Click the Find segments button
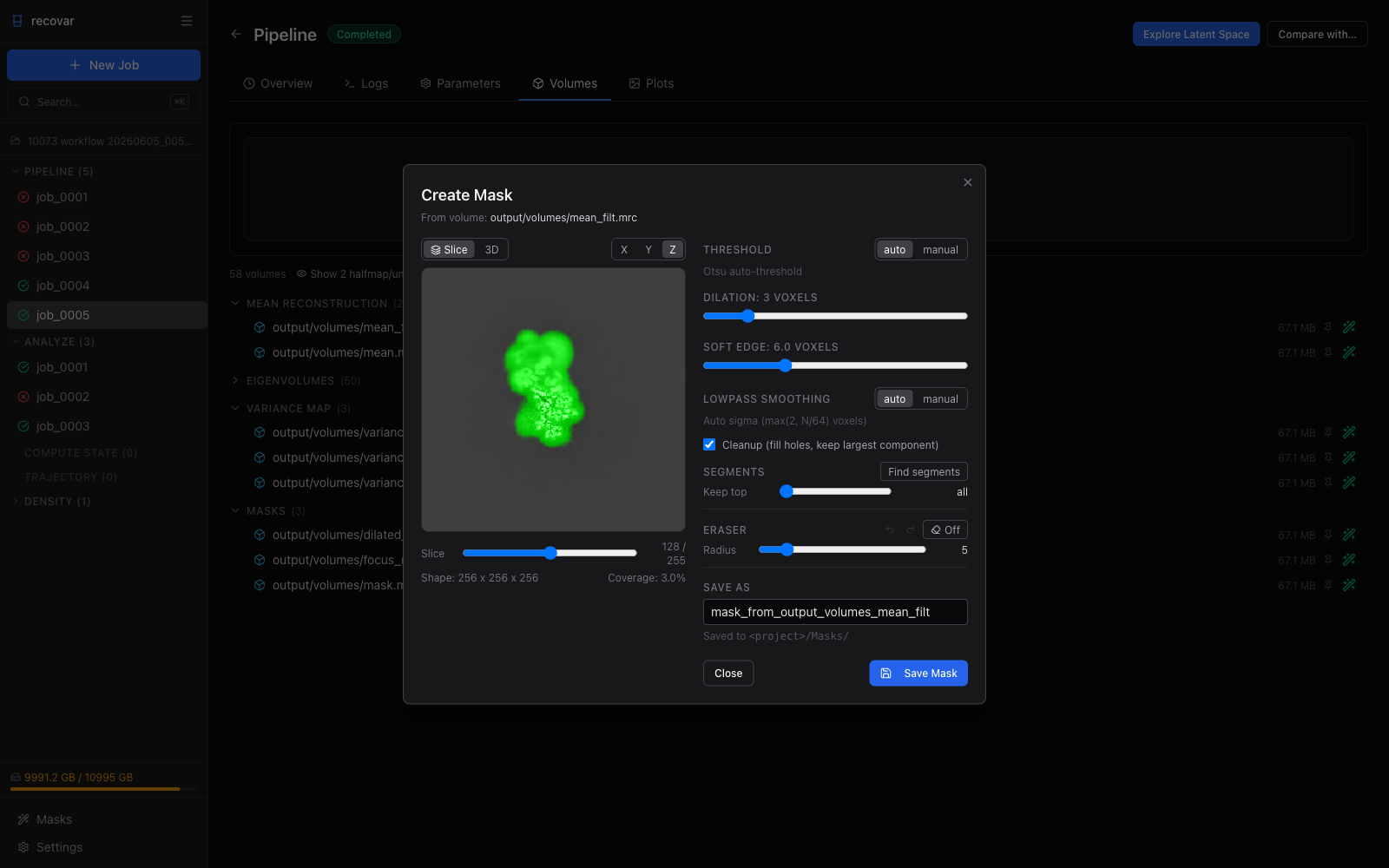1389x868 pixels. pos(924,471)
